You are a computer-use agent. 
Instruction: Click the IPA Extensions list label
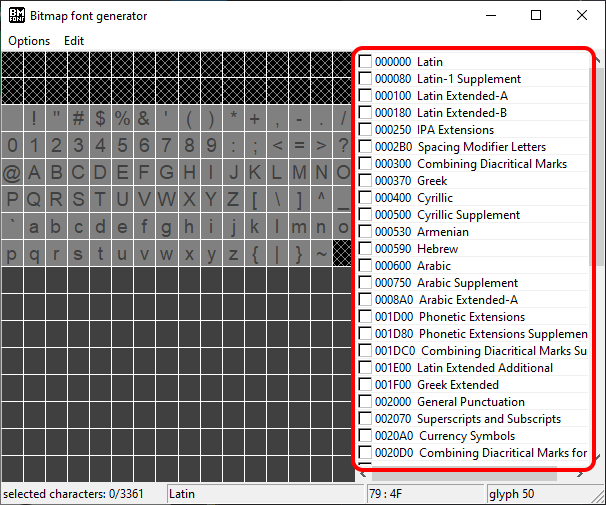coord(455,130)
